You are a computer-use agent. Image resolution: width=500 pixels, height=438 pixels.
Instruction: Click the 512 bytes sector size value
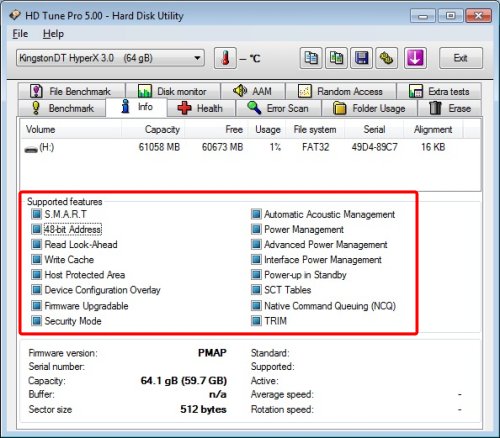203,409
